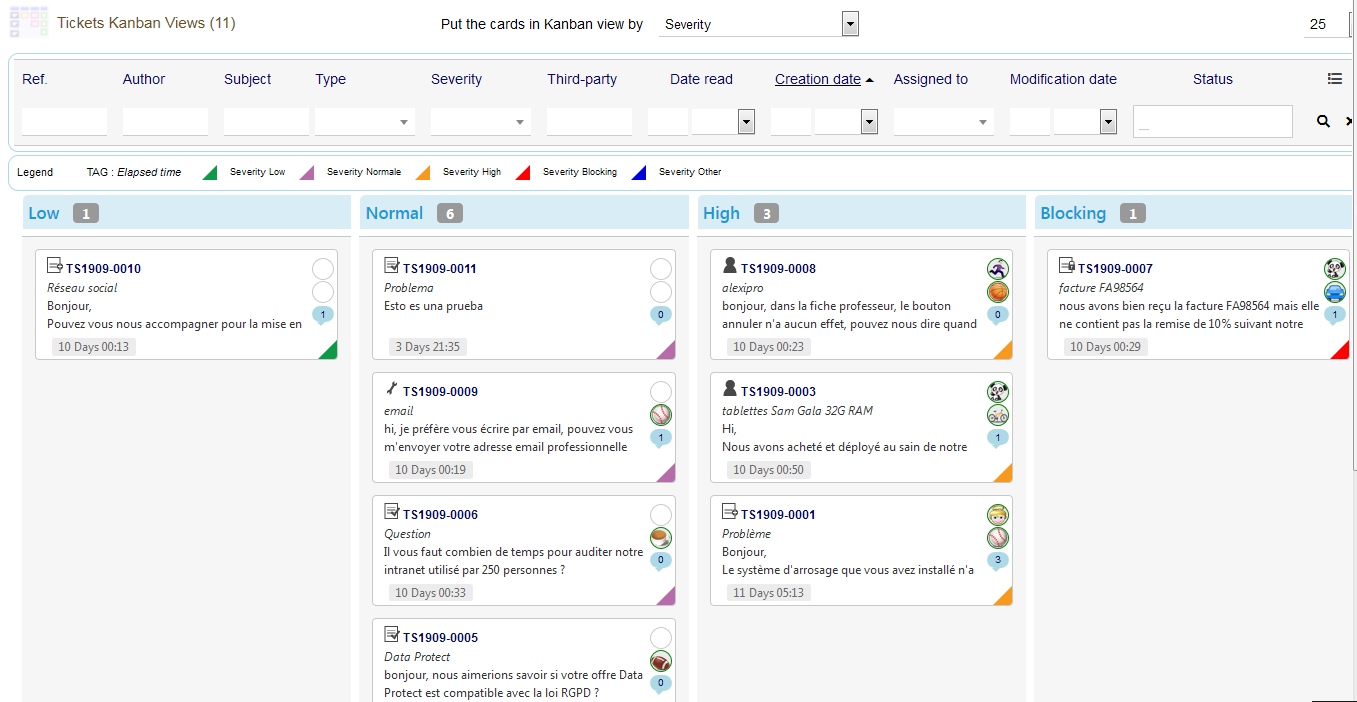Open the Assigned to filter dropdown

pyautogui.click(x=944, y=122)
